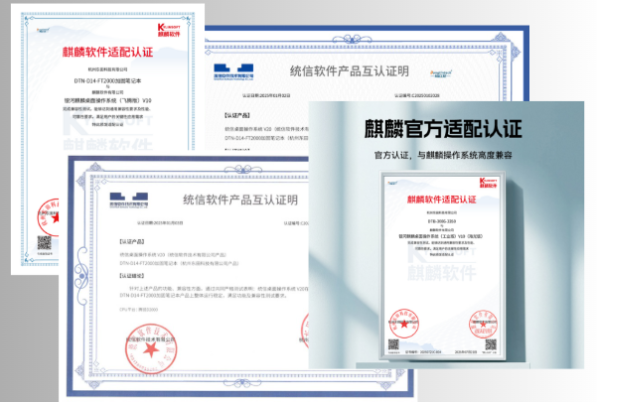
Task: Click the 【认证结论】 label on the bottom certificate
Action: tap(132, 276)
